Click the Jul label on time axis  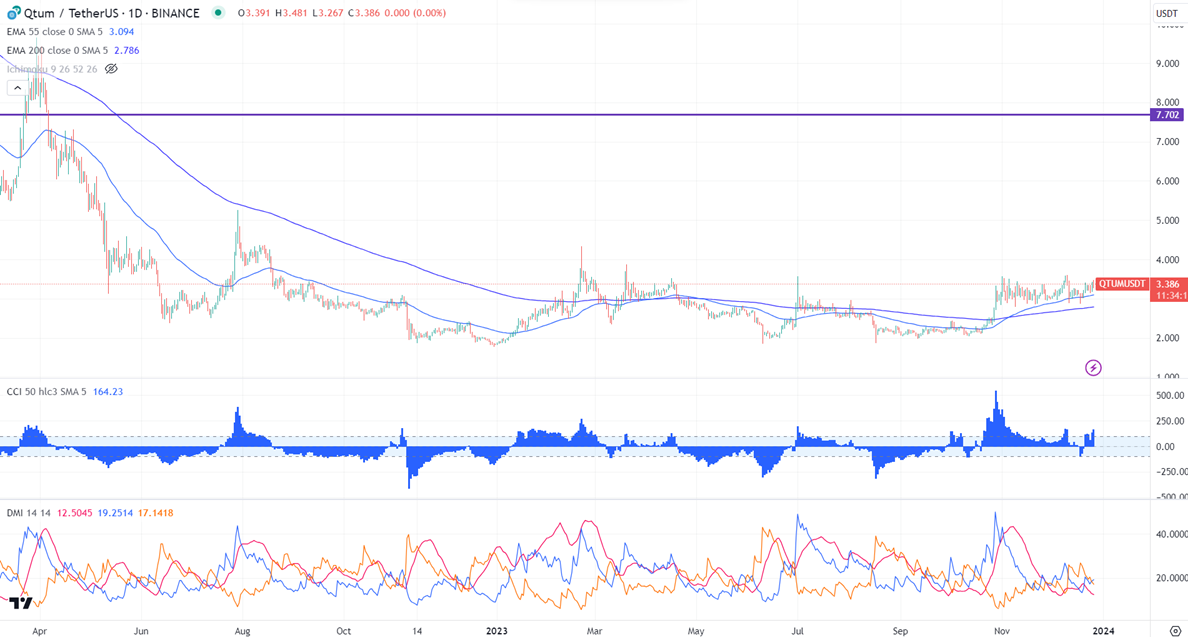796,630
